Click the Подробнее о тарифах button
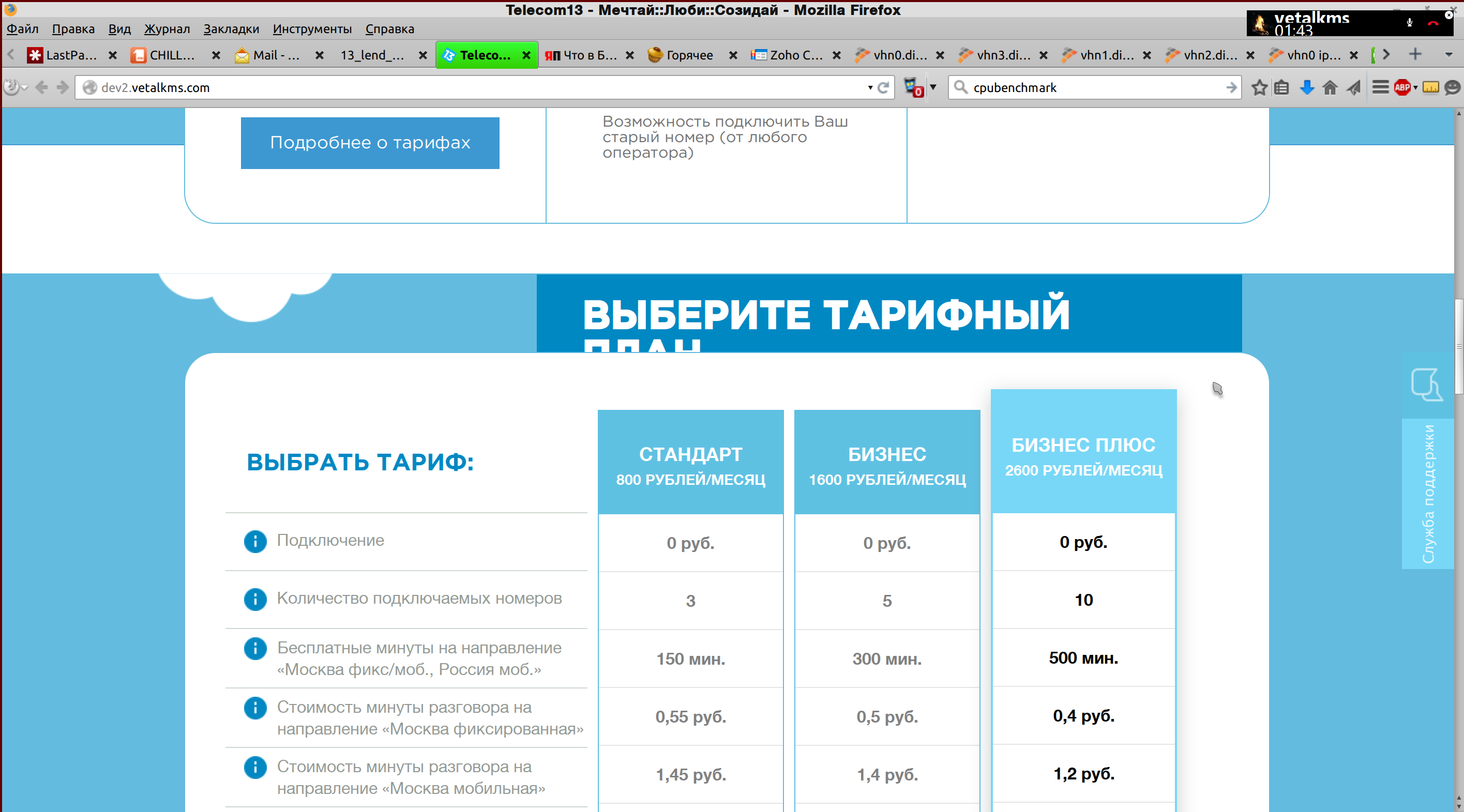The width and height of the screenshot is (1464, 812). pyautogui.click(x=370, y=143)
